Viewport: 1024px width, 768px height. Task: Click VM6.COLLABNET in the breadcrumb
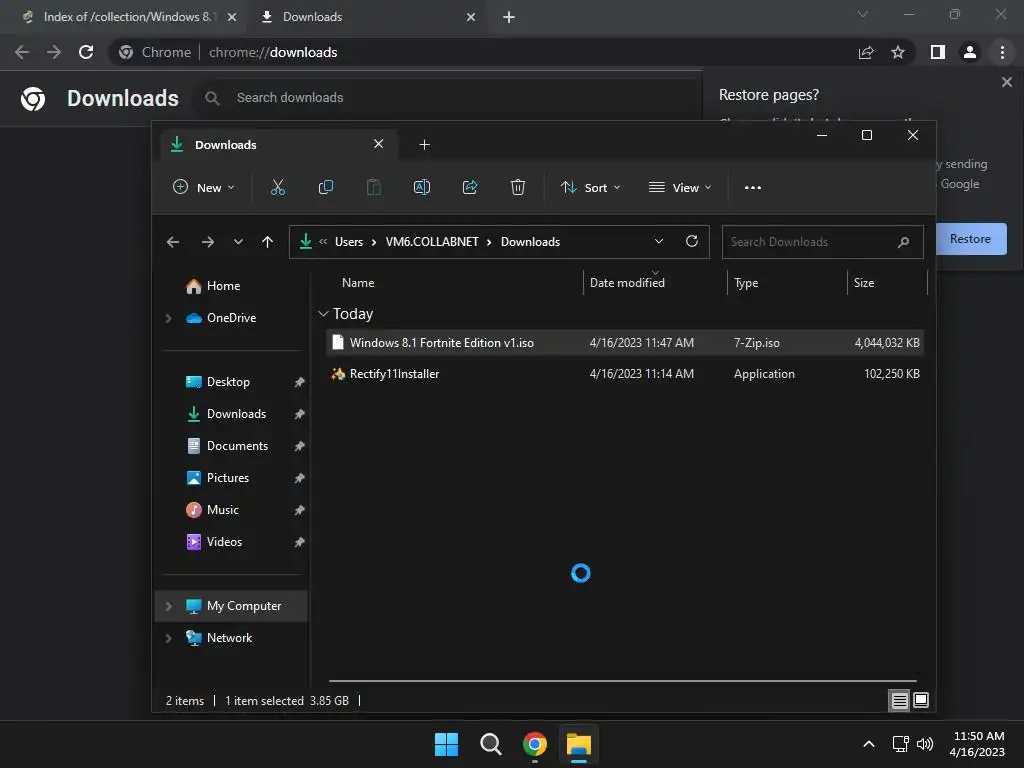pos(432,242)
